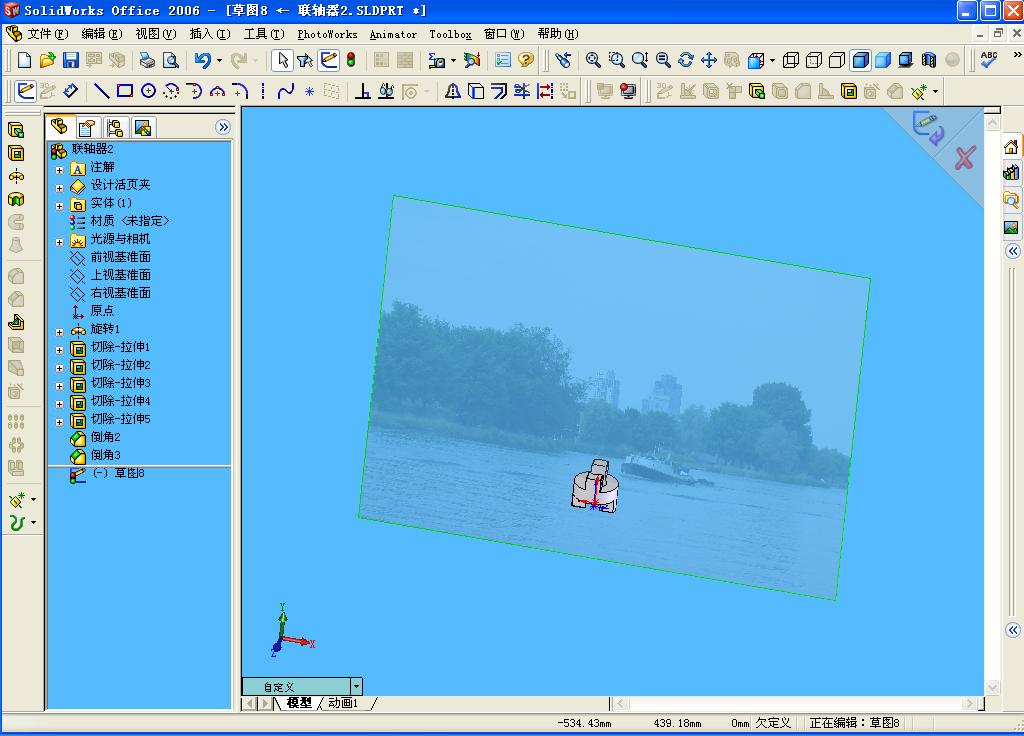Open the 视图 menu
Image resolution: width=1024 pixels, height=736 pixels.
point(155,33)
